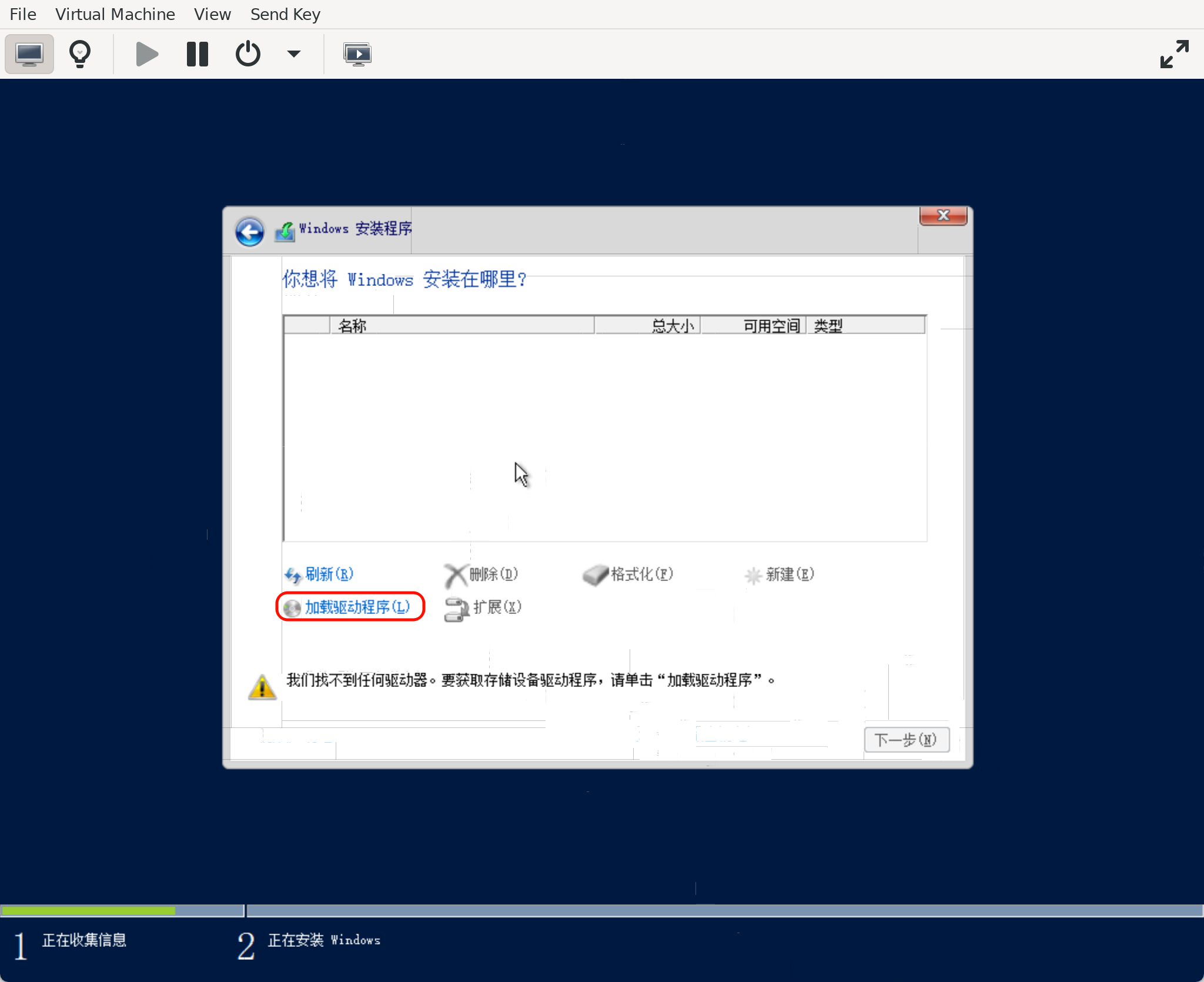The height and width of the screenshot is (982, 1204).
Task: Click the green installation progress bar
Action: 88,910
